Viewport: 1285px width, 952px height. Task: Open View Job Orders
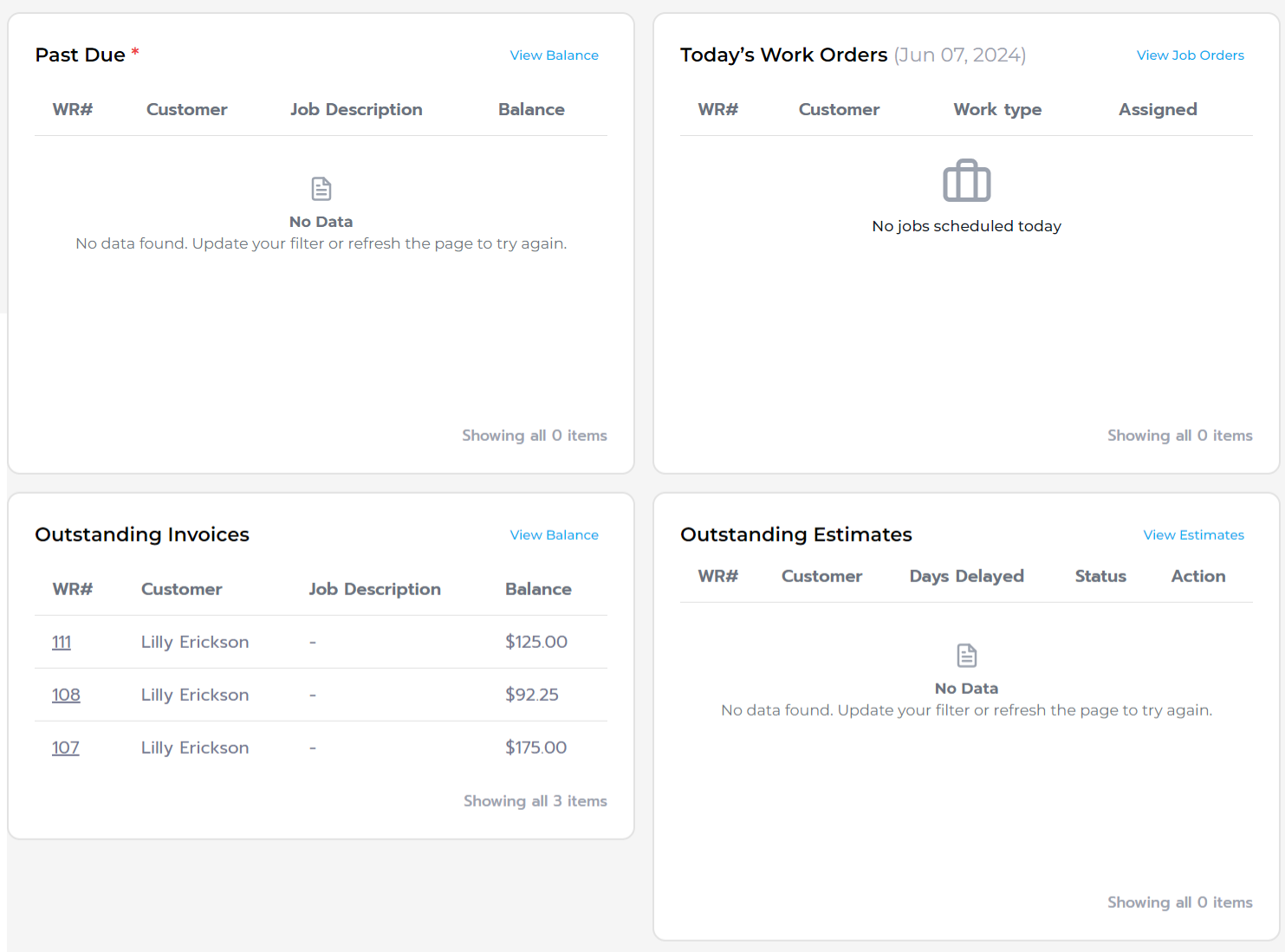pos(1190,55)
